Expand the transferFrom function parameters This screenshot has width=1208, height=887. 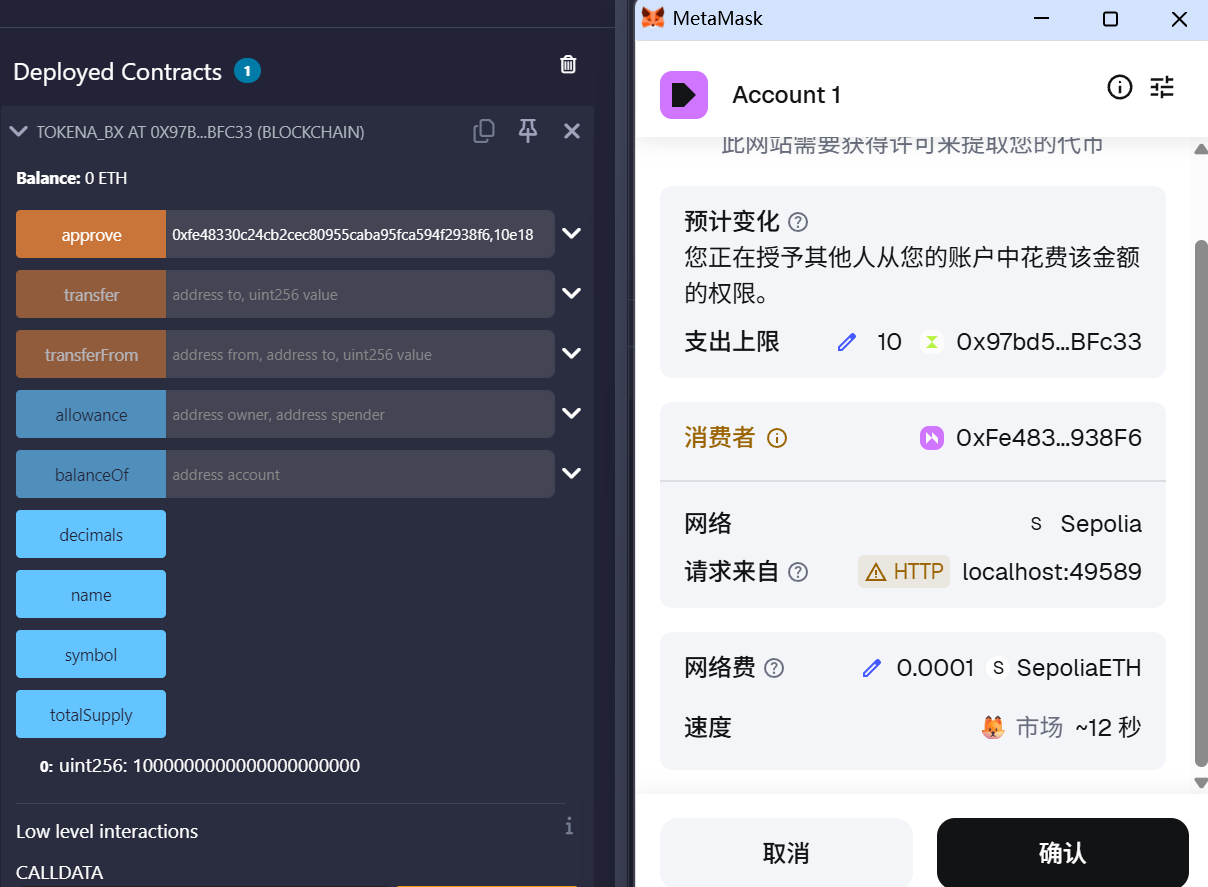tap(571, 354)
